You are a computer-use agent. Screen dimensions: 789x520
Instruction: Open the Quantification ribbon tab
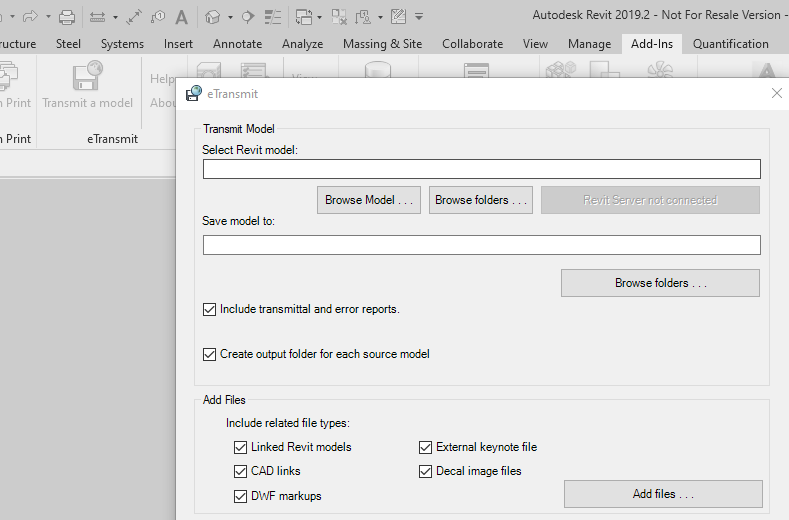(x=731, y=44)
